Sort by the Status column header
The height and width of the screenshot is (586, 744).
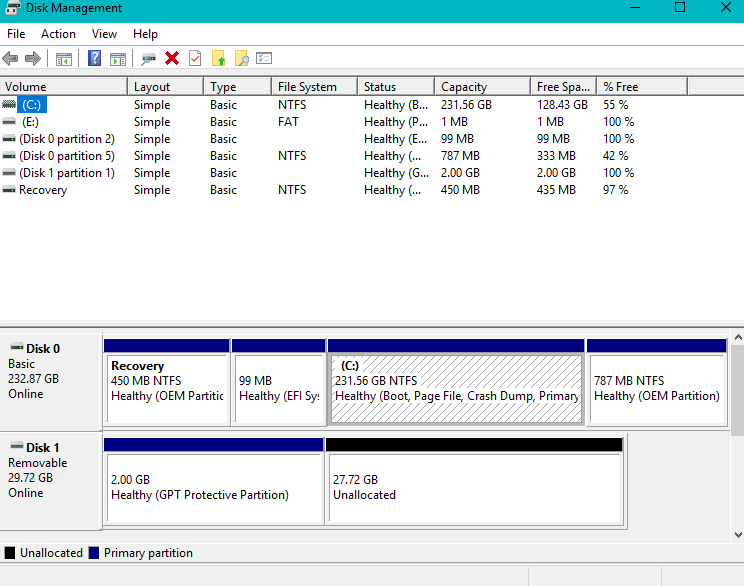(396, 86)
